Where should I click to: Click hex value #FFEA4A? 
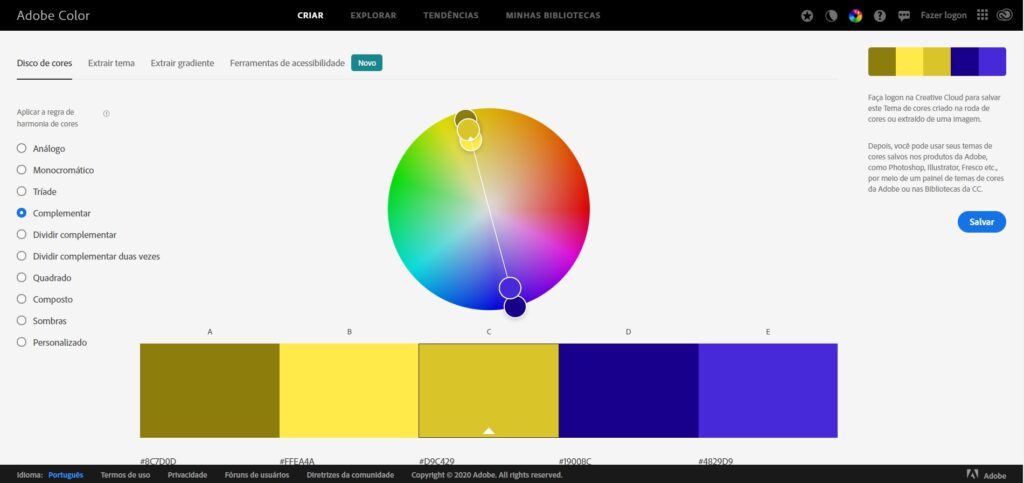pos(298,461)
